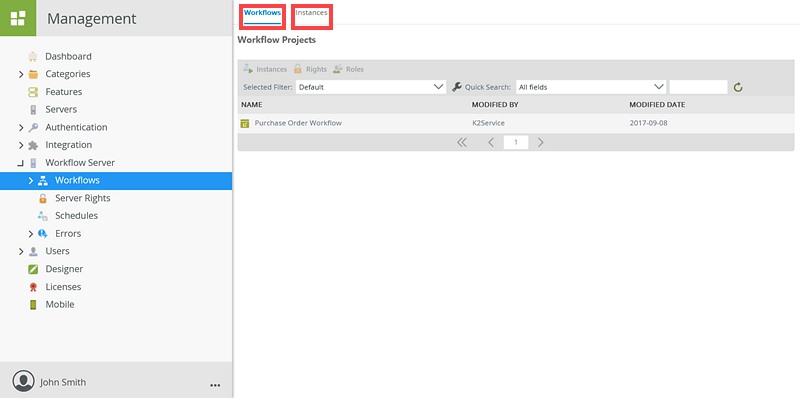Click the K2Service cell
The image size is (800, 398).
[x=488, y=123]
